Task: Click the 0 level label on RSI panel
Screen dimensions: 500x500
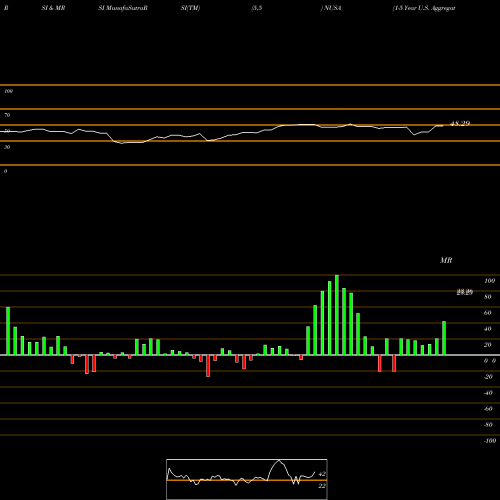Action: (x=5, y=171)
